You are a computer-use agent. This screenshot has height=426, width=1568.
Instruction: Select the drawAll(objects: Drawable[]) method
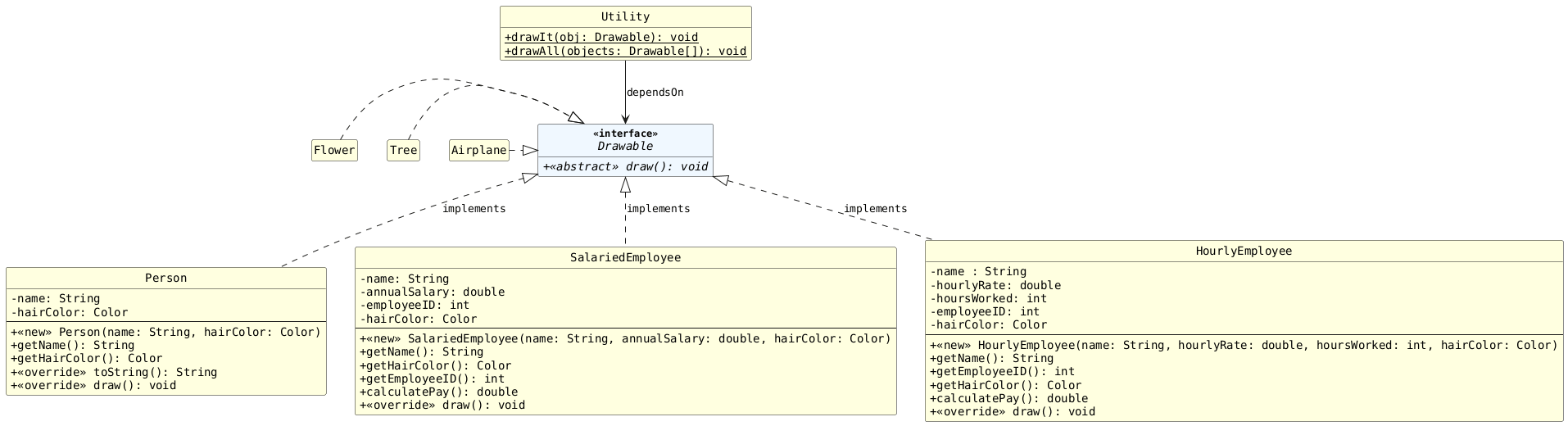(625, 51)
